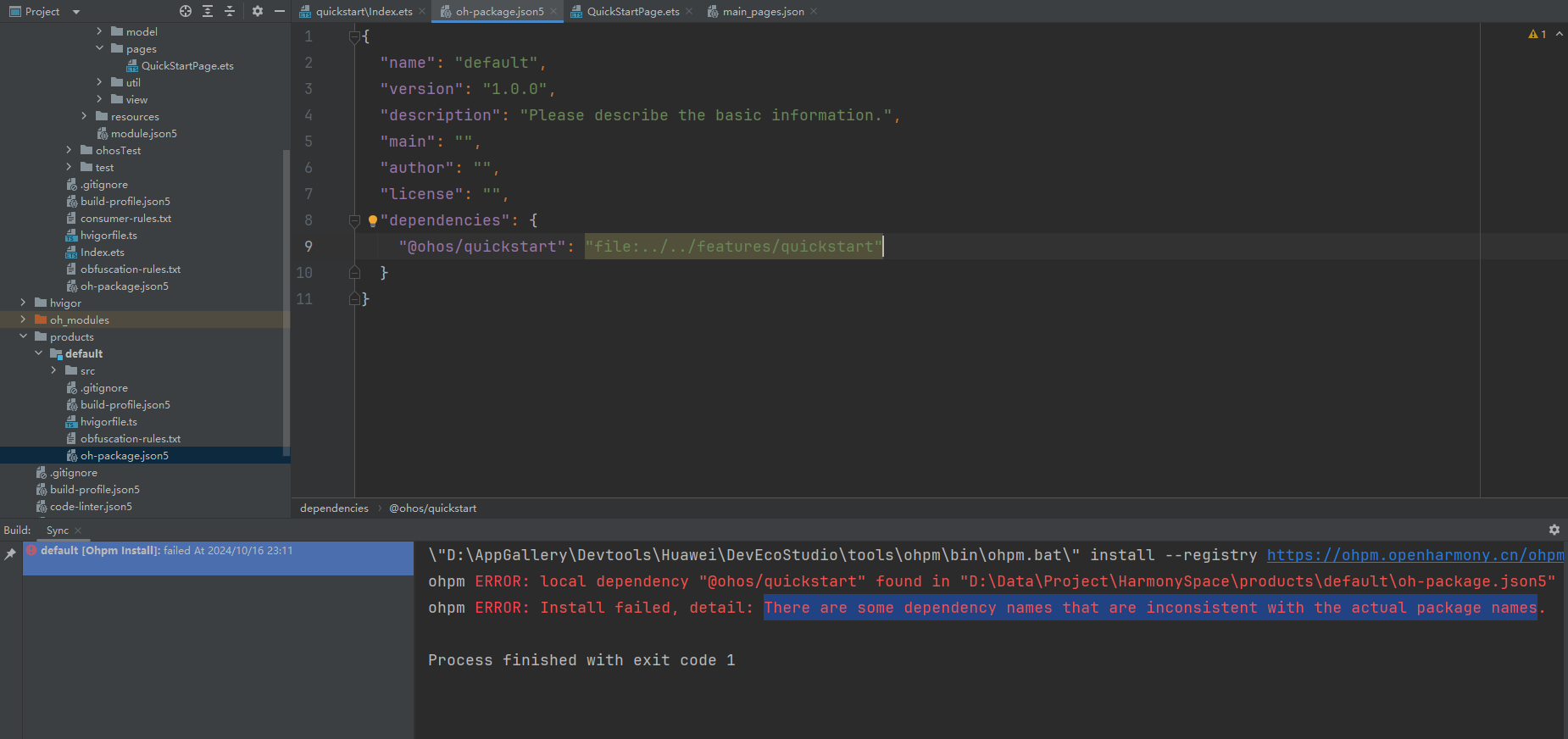This screenshot has height=739, width=1568.
Task: Open hvigorfile.ts under default module
Action: [x=108, y=421]
